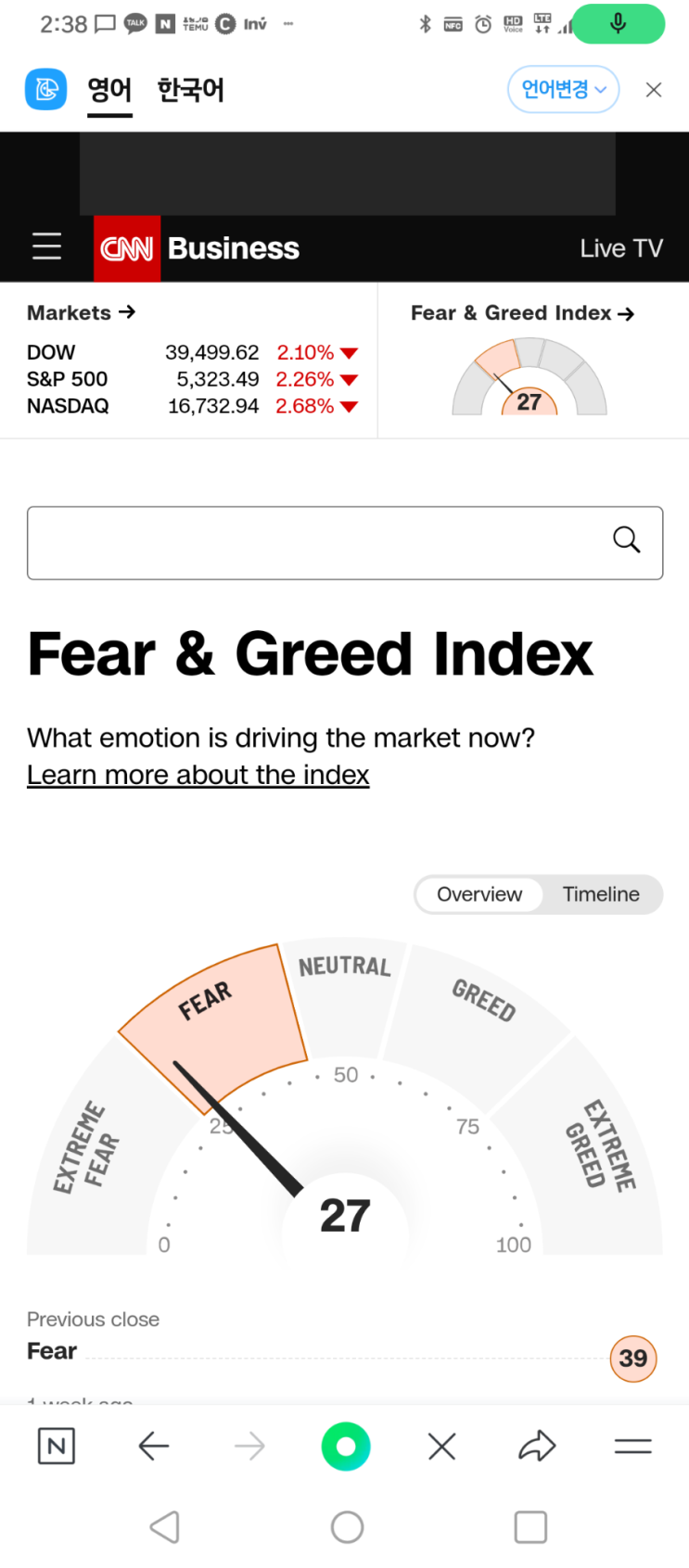The height and width of the screenshot is (1568, 689).
Task: Open the CNN hamburger menu
Action: click(x=46, y=247)
